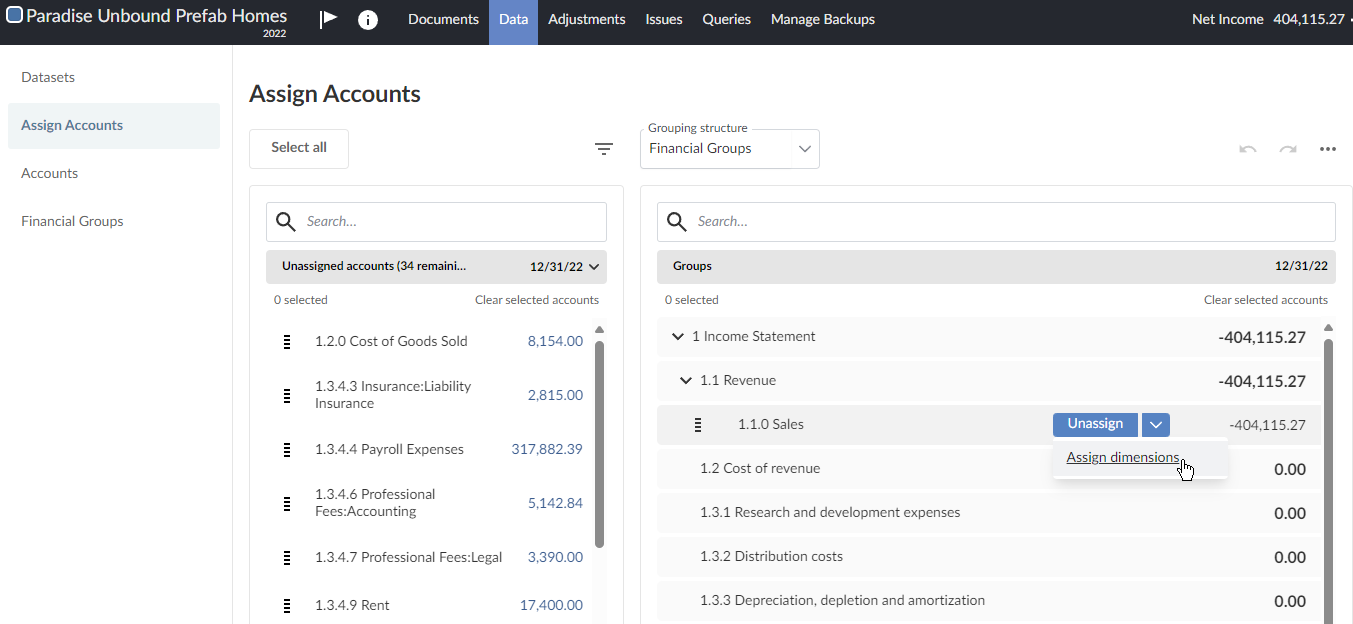Image resolution: width=1353 pixels, height=624 pixels.
Task: Click the filter icon beside Select all
Action: click(x=604, y=149)
